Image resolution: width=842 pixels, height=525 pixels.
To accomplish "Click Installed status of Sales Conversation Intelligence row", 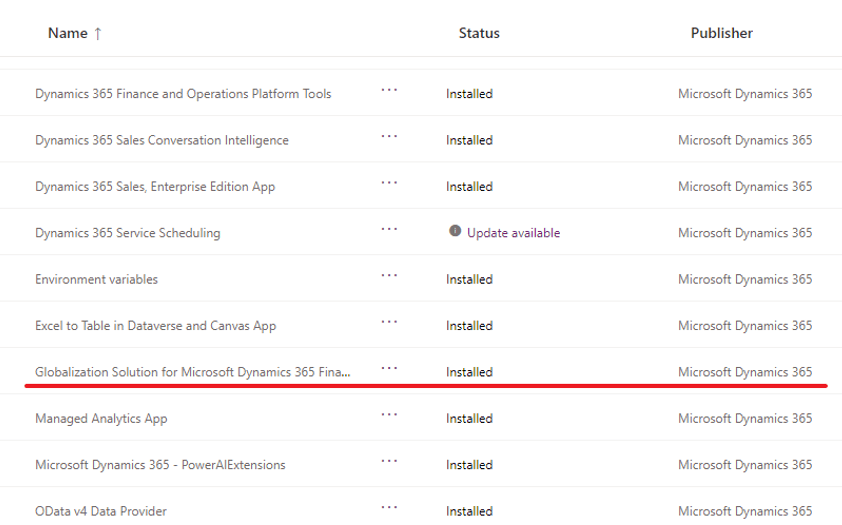I will pyautogui.click(x=469, y=140).
